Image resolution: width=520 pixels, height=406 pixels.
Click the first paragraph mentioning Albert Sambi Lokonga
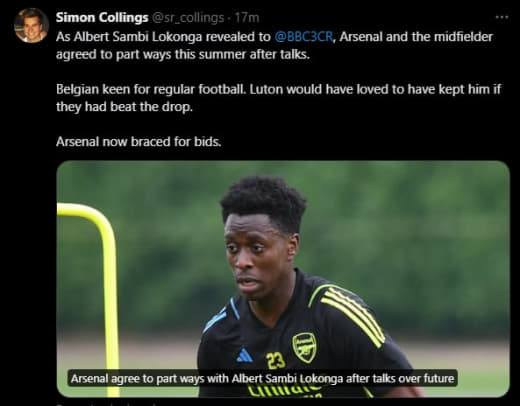pyautogui.click(x=274, y=45)
